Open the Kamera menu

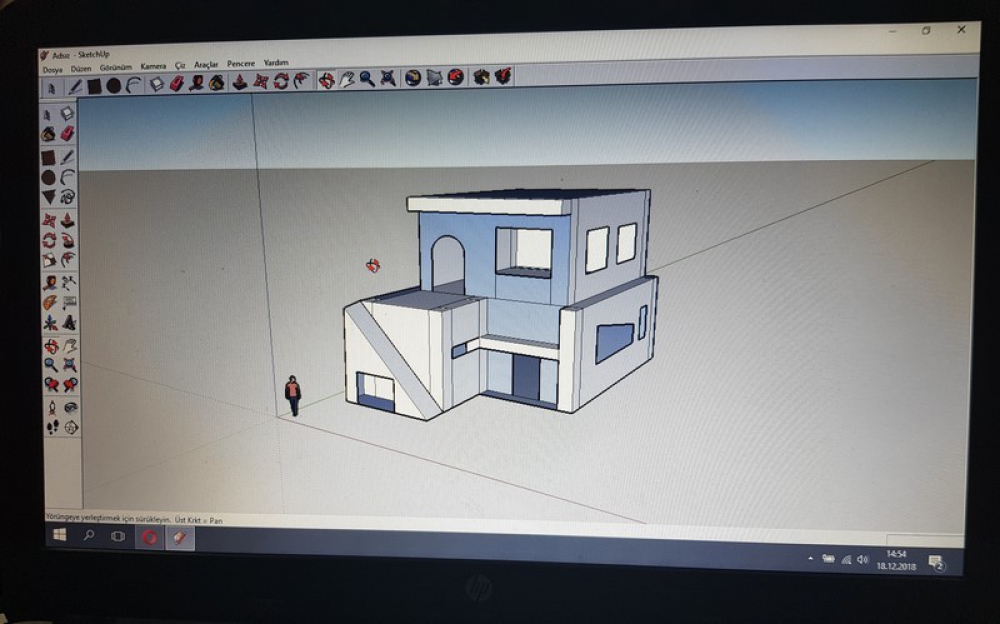click(x=153, y=66)
